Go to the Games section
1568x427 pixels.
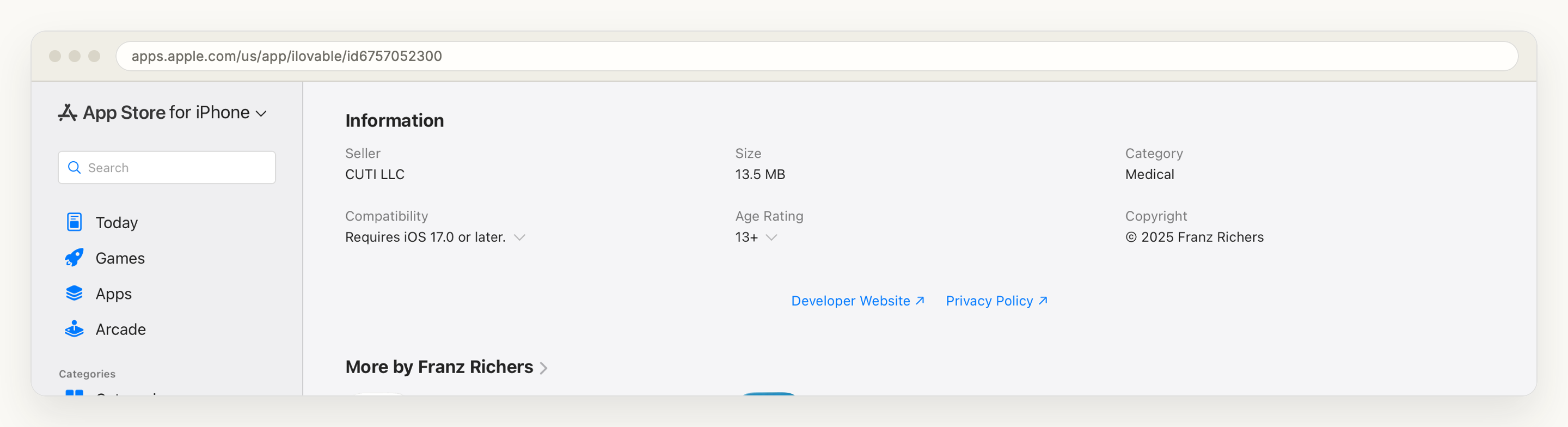pyautogui.click(x=120, y=258)
